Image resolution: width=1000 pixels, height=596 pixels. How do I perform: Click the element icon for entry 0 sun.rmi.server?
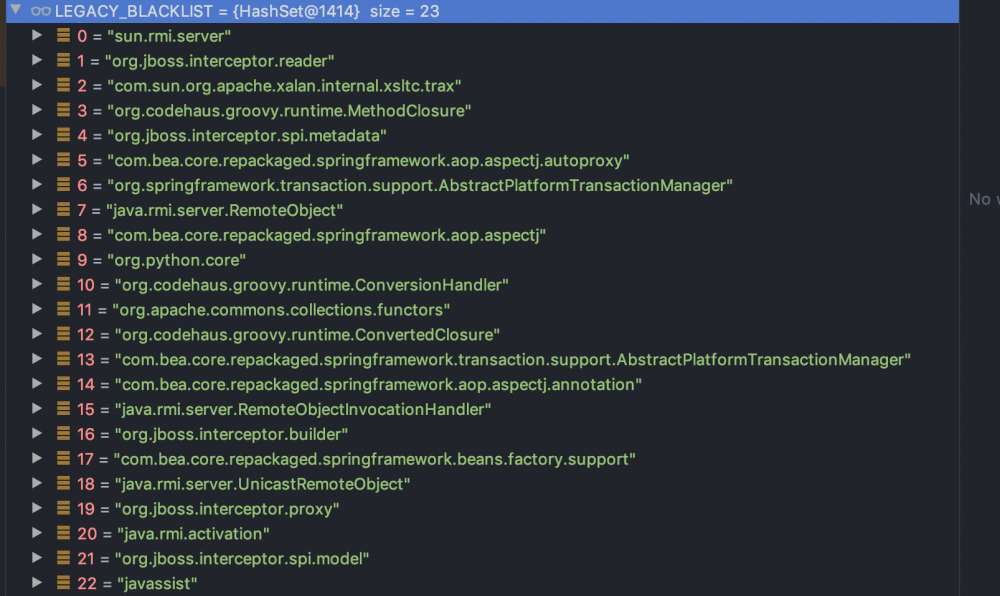pos(64,36)
